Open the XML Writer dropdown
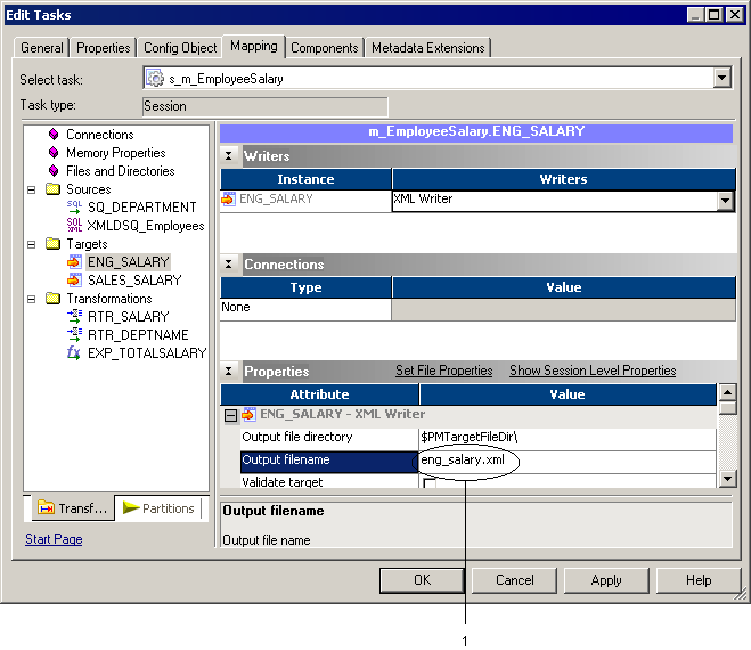Image resolution: width=751 pixels, height=650 pixels. 725,200
